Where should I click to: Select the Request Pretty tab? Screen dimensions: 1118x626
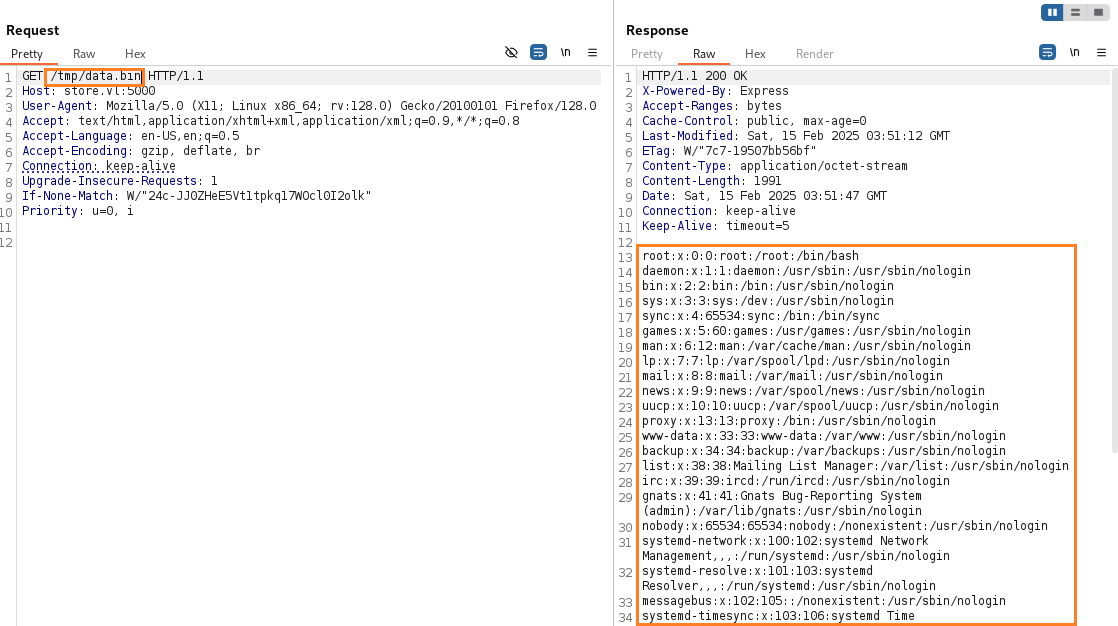(x=26, y=53)
